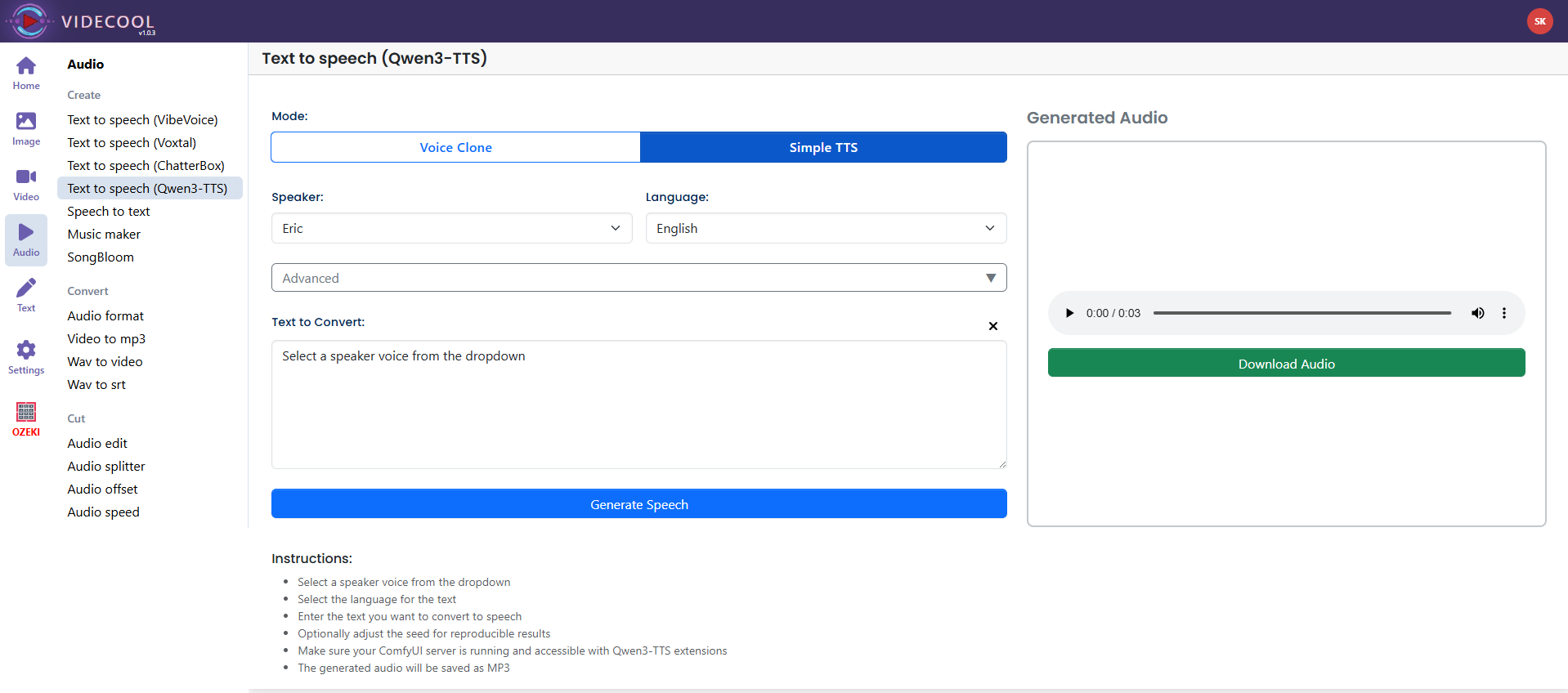Click the Videcool logo
The width and height of the screenshot is (1568, 693).
tap(82, 21)
